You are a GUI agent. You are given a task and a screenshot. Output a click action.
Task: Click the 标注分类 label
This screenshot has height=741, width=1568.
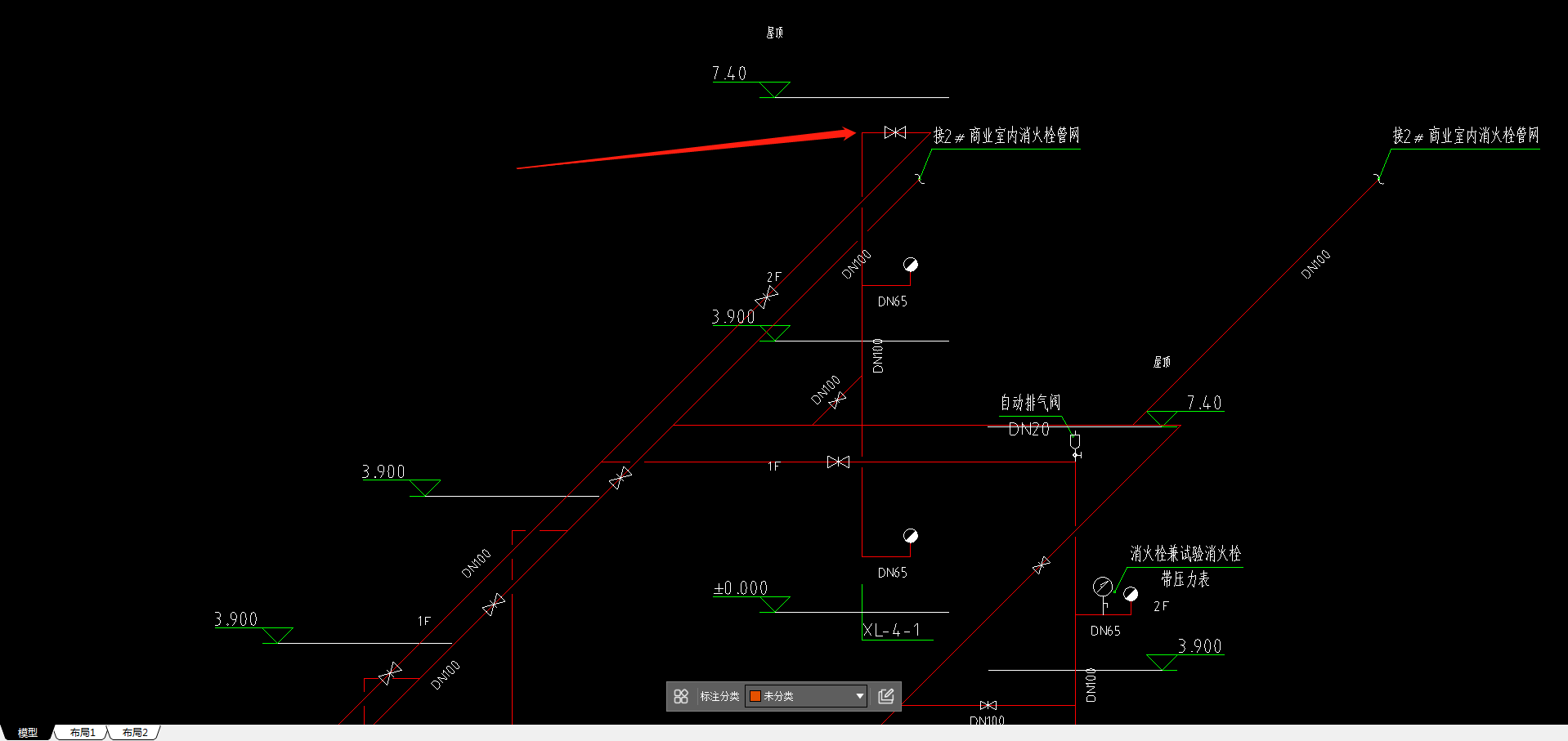click(719, 696)
